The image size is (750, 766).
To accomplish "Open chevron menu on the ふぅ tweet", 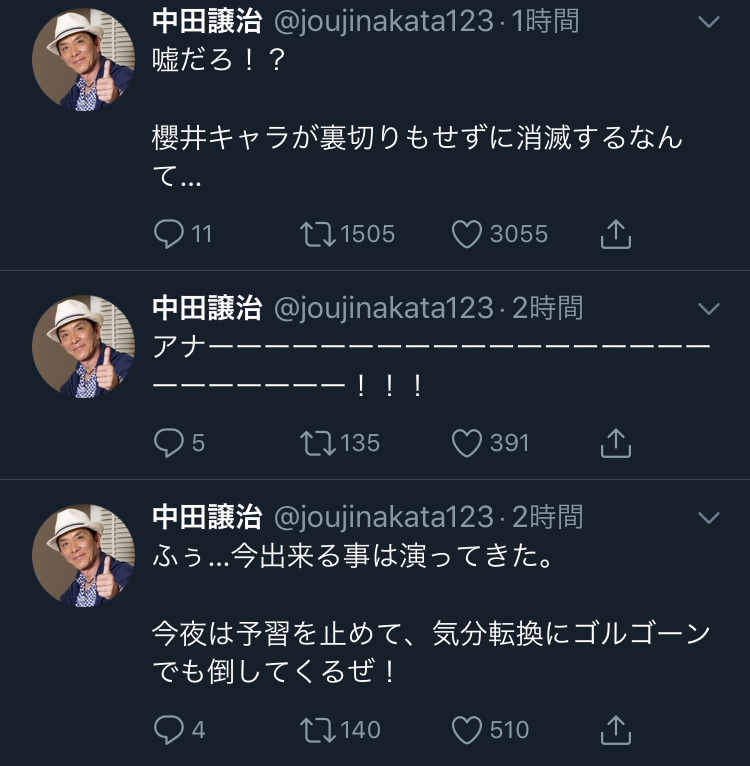I will (708, 517).
